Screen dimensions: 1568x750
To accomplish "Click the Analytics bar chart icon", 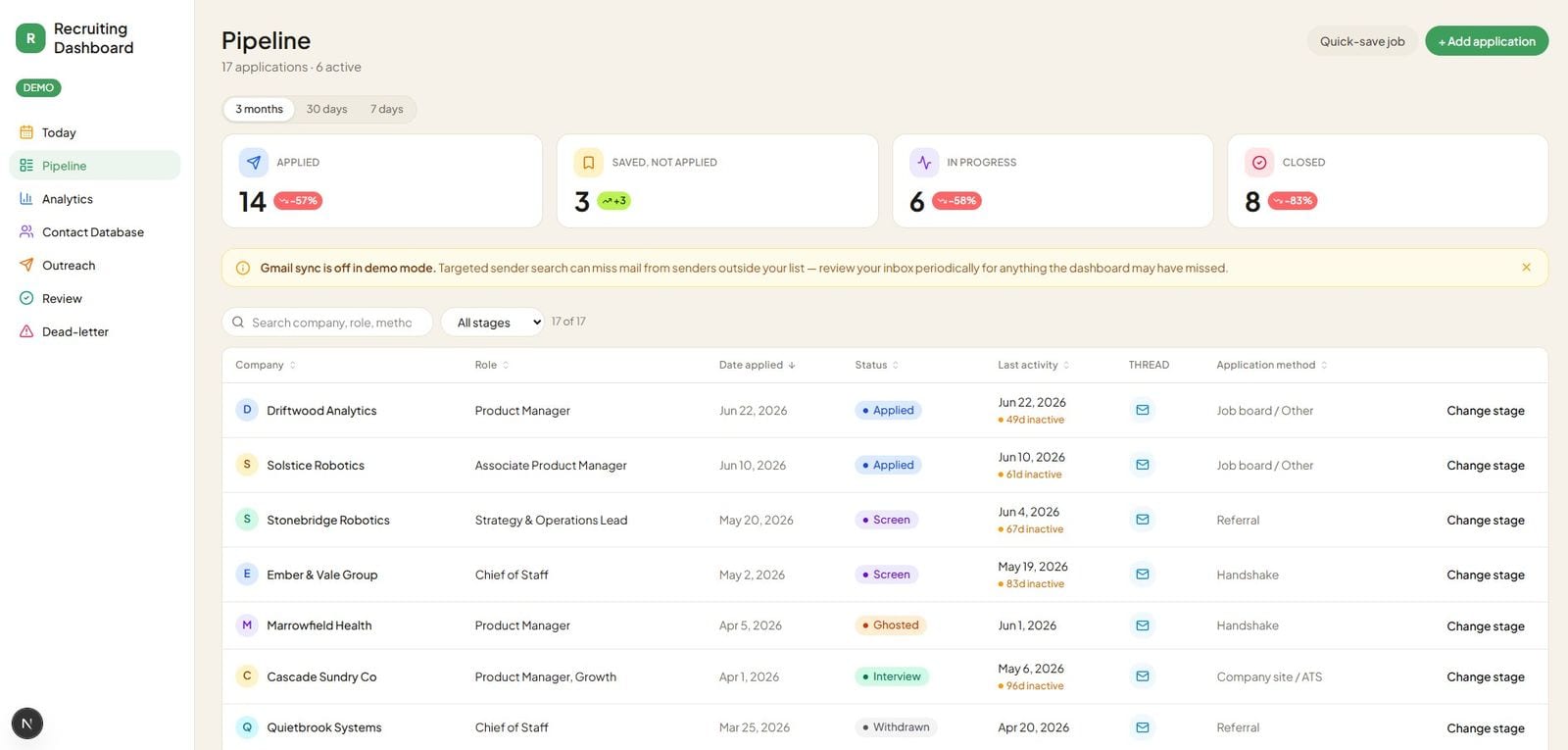I will click(x=26, y=199).
